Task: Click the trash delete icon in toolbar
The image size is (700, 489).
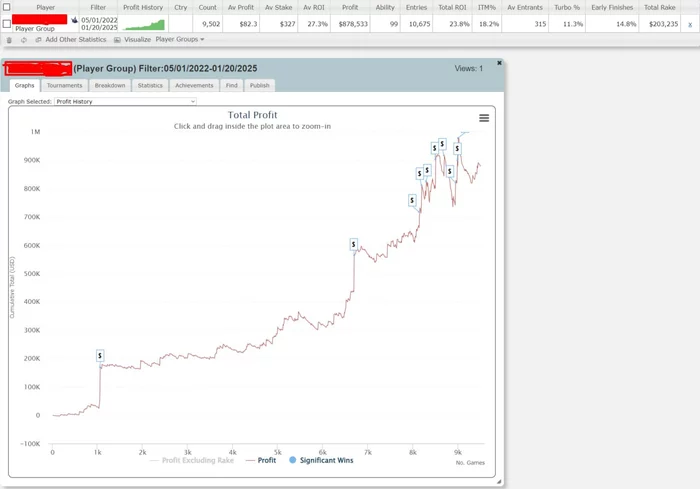Action: 9,40
